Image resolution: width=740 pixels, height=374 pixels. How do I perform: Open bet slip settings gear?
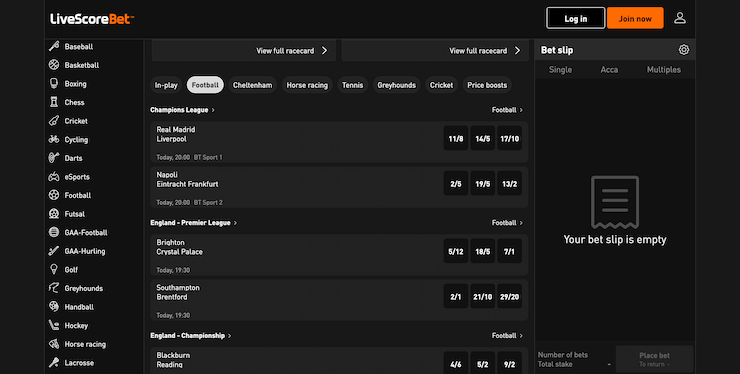click(x=683, y=50)
